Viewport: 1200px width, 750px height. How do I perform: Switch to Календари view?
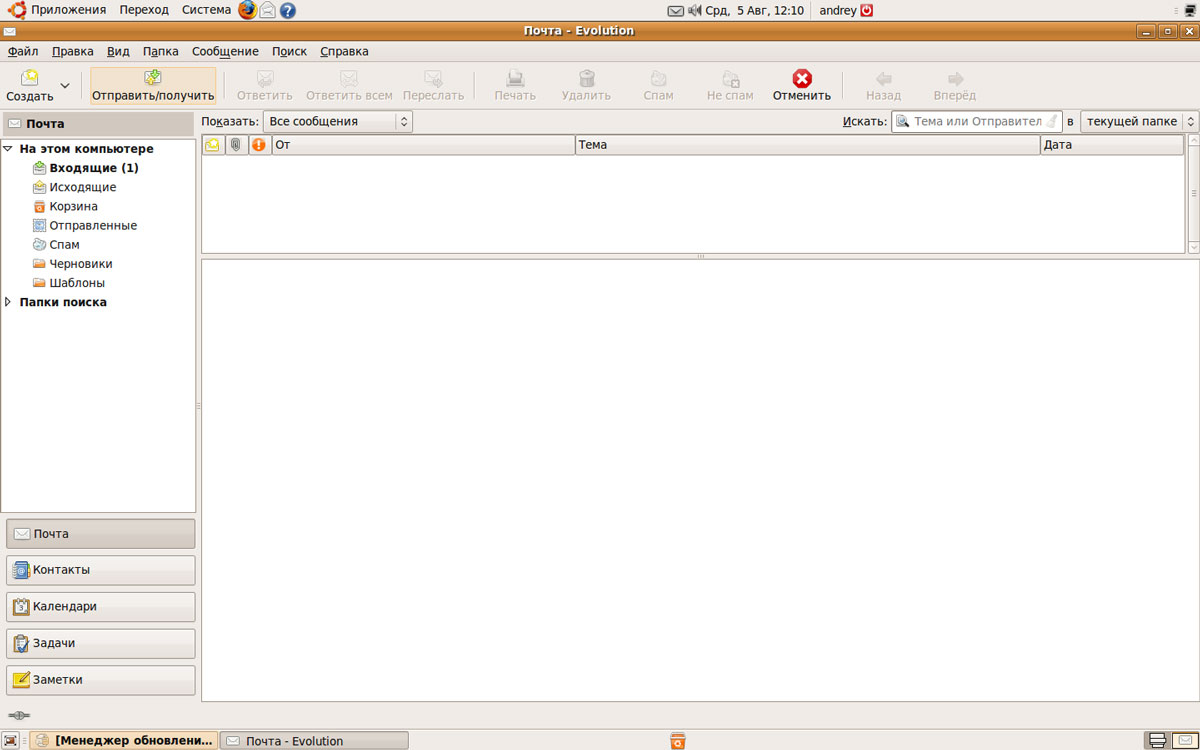point(101,607)
